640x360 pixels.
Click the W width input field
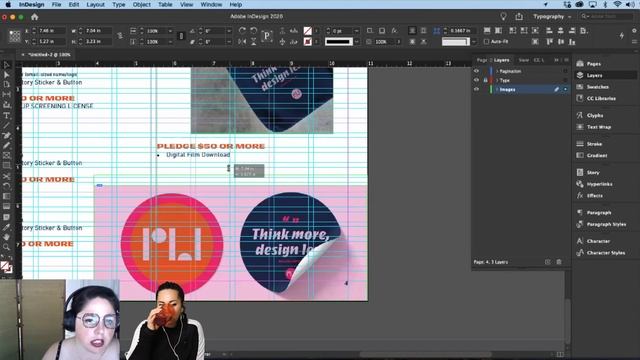[98, 31]
